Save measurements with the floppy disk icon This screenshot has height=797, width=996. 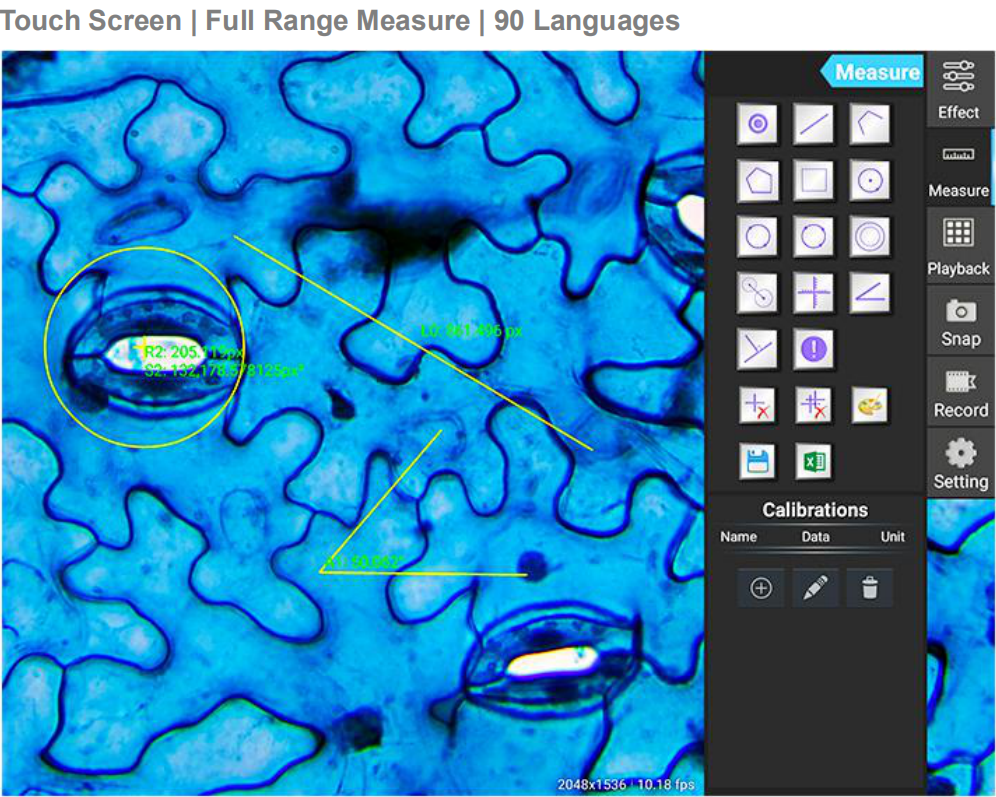pyautogui.click(x=757, y=462)
